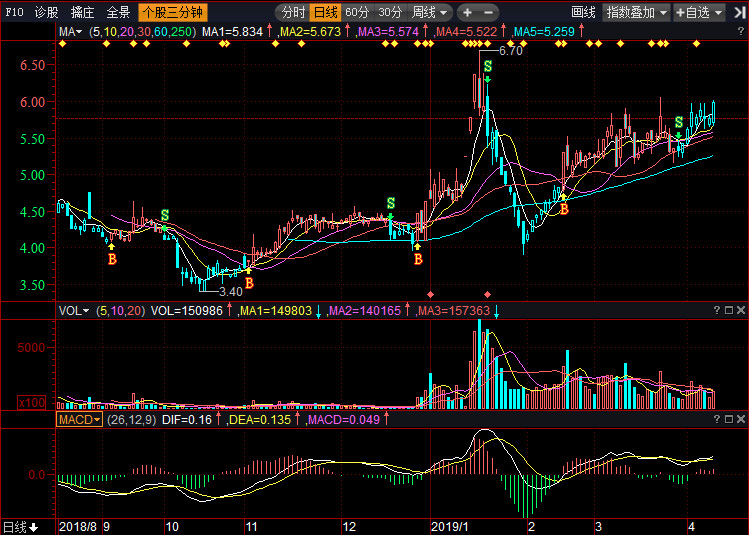This screenshot has width=749, height=535.
Task: Click the zoom in plus button
Action: click(468, 13)
